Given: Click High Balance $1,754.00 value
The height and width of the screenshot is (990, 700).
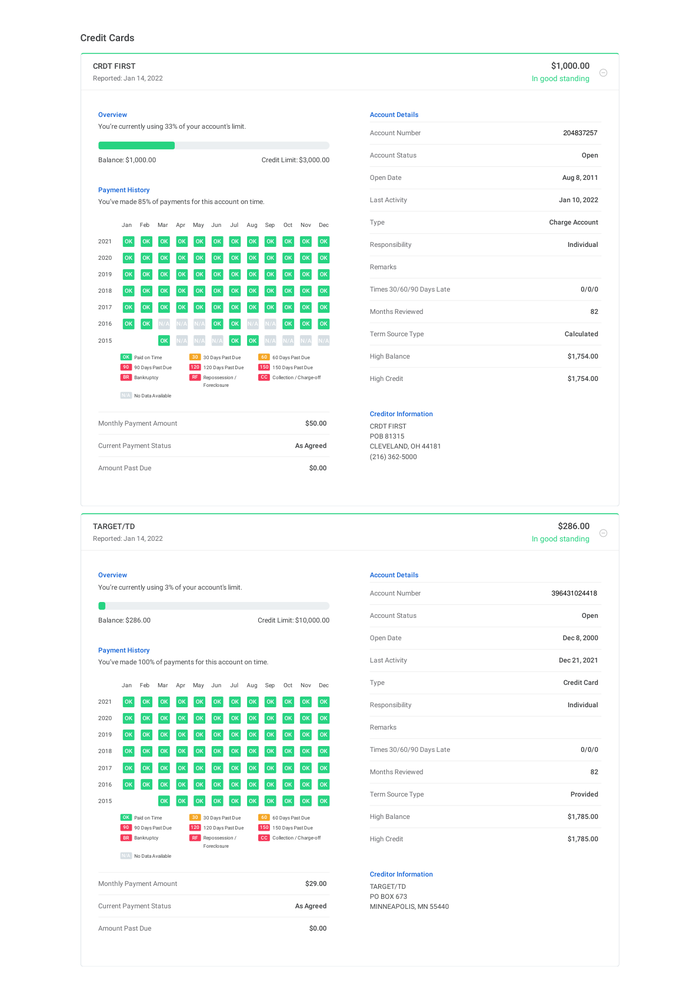Looking at the screenshot, I should click(583, 357).
